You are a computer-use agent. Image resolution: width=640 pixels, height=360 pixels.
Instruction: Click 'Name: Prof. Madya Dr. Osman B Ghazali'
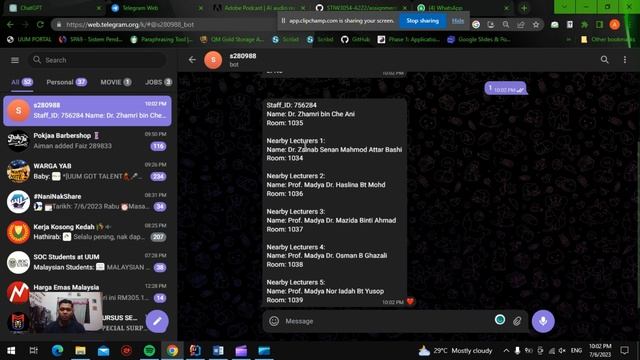[x=327, y=256]
